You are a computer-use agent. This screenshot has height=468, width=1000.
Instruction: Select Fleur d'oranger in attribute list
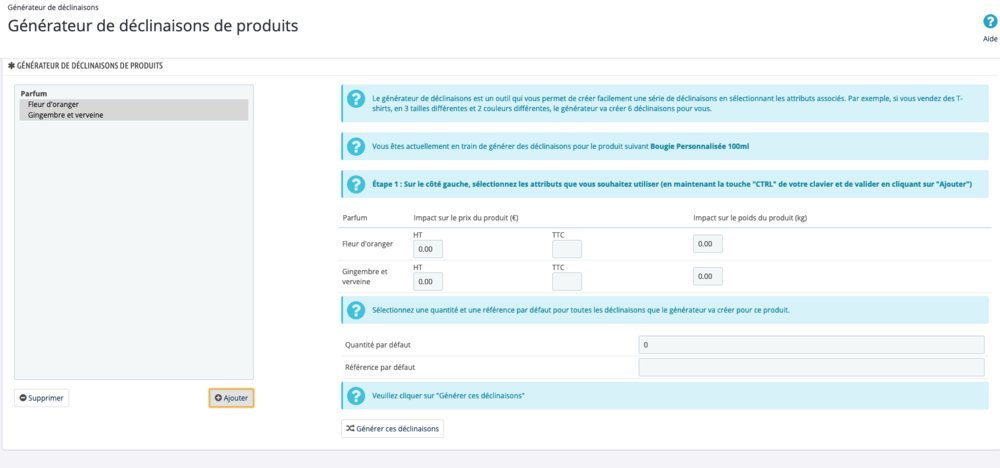click(54, 104)
